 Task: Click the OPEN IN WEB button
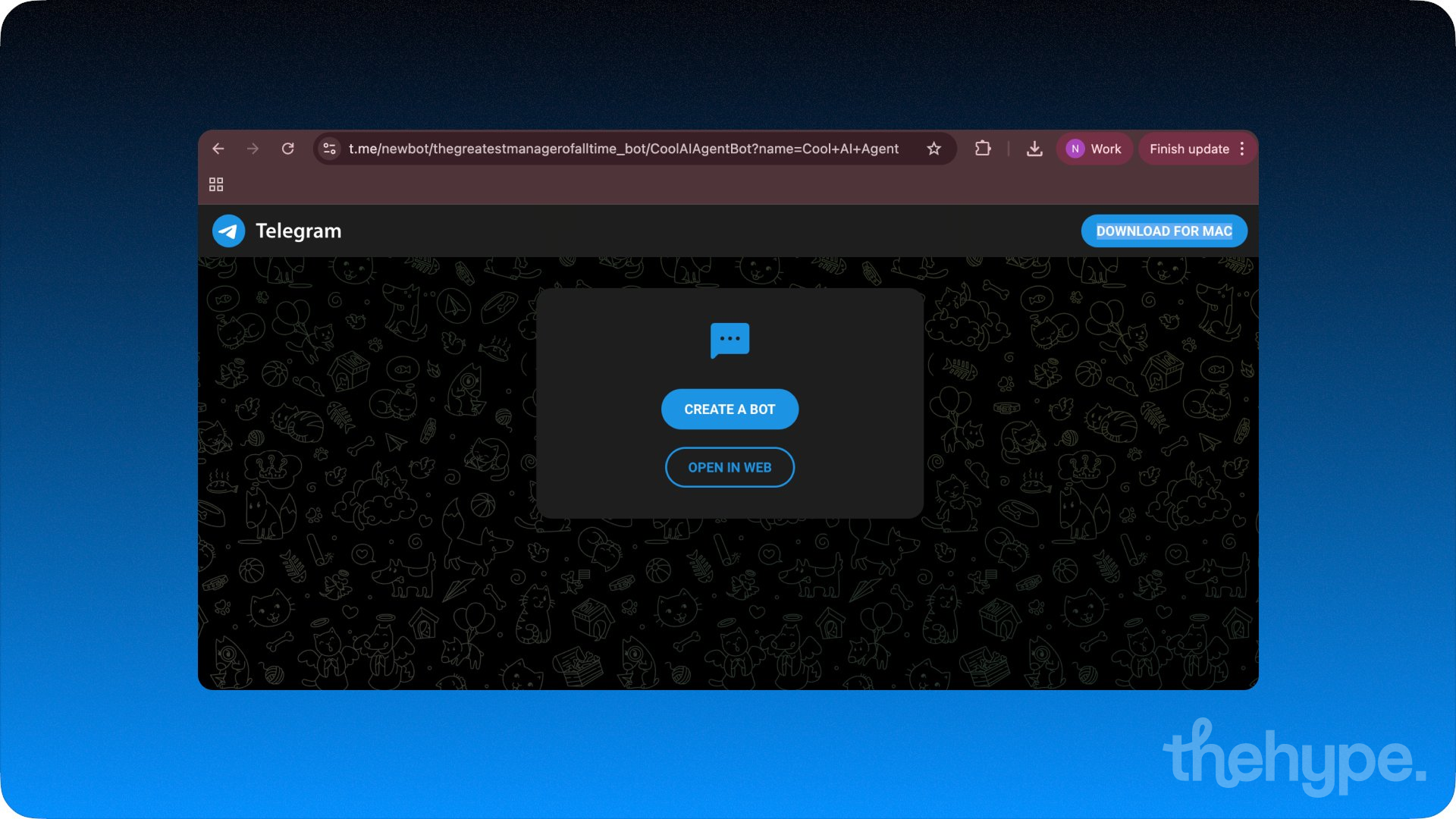coord(730,467)
